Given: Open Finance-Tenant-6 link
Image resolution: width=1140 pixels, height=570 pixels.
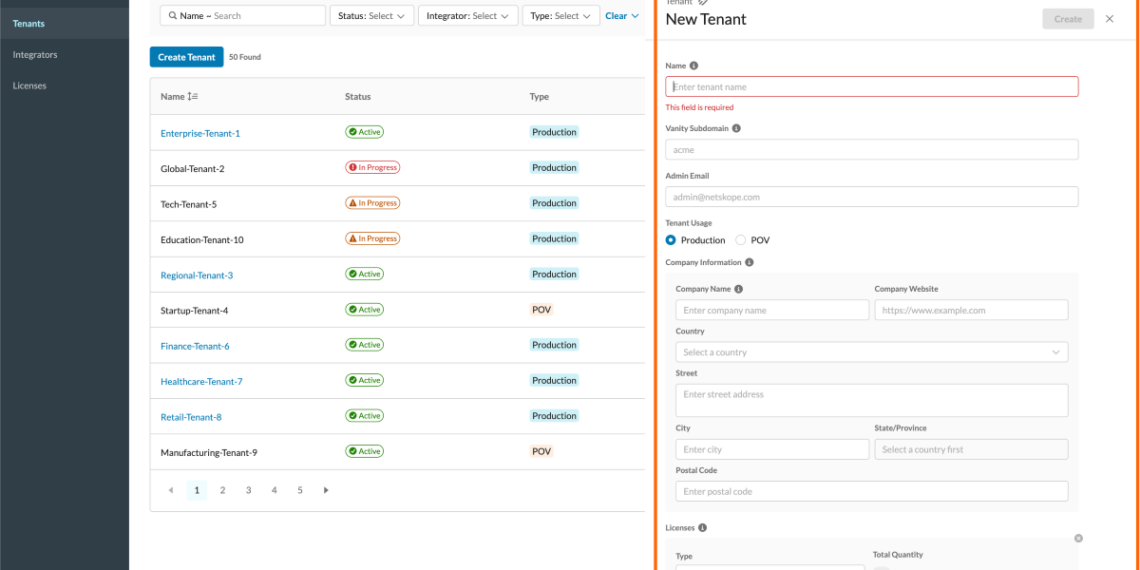Looking at the screenshot, I should [x=195, y=346].
